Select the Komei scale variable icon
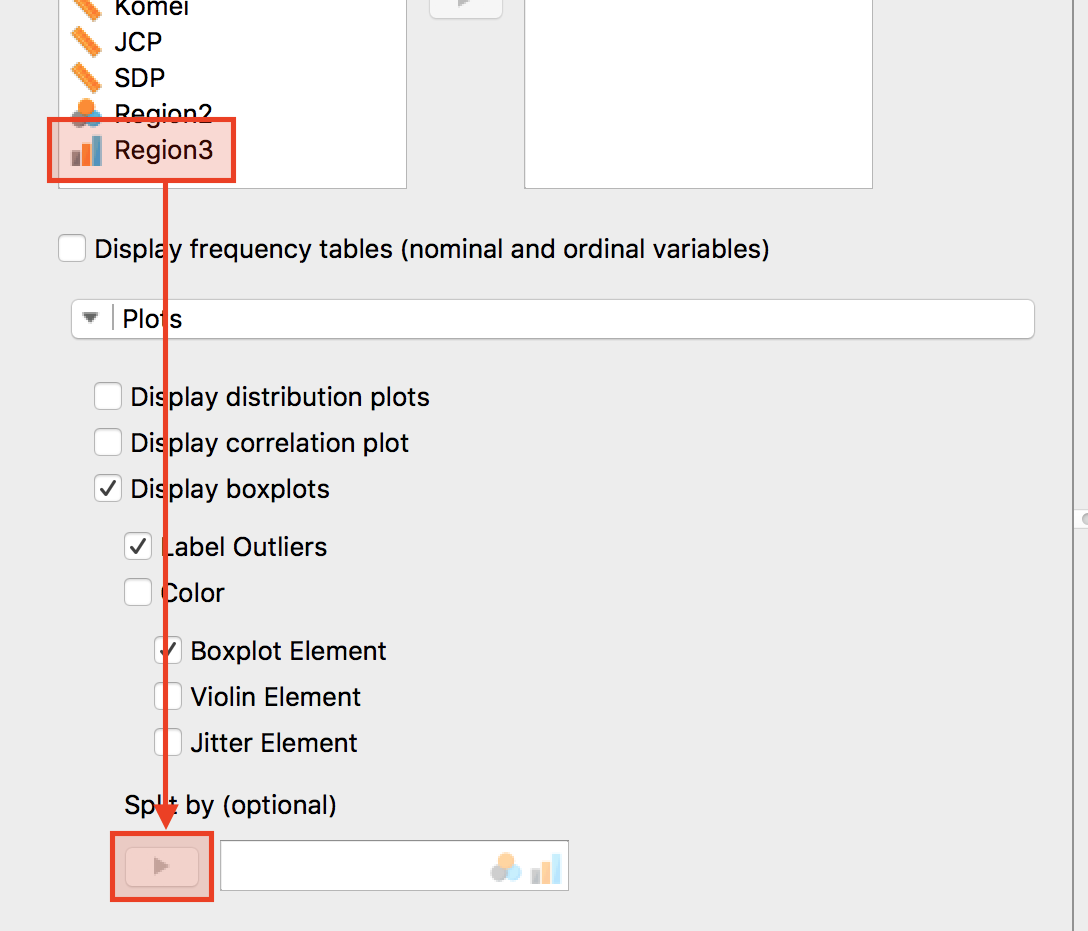1088x931 pixels. [87, 8]
